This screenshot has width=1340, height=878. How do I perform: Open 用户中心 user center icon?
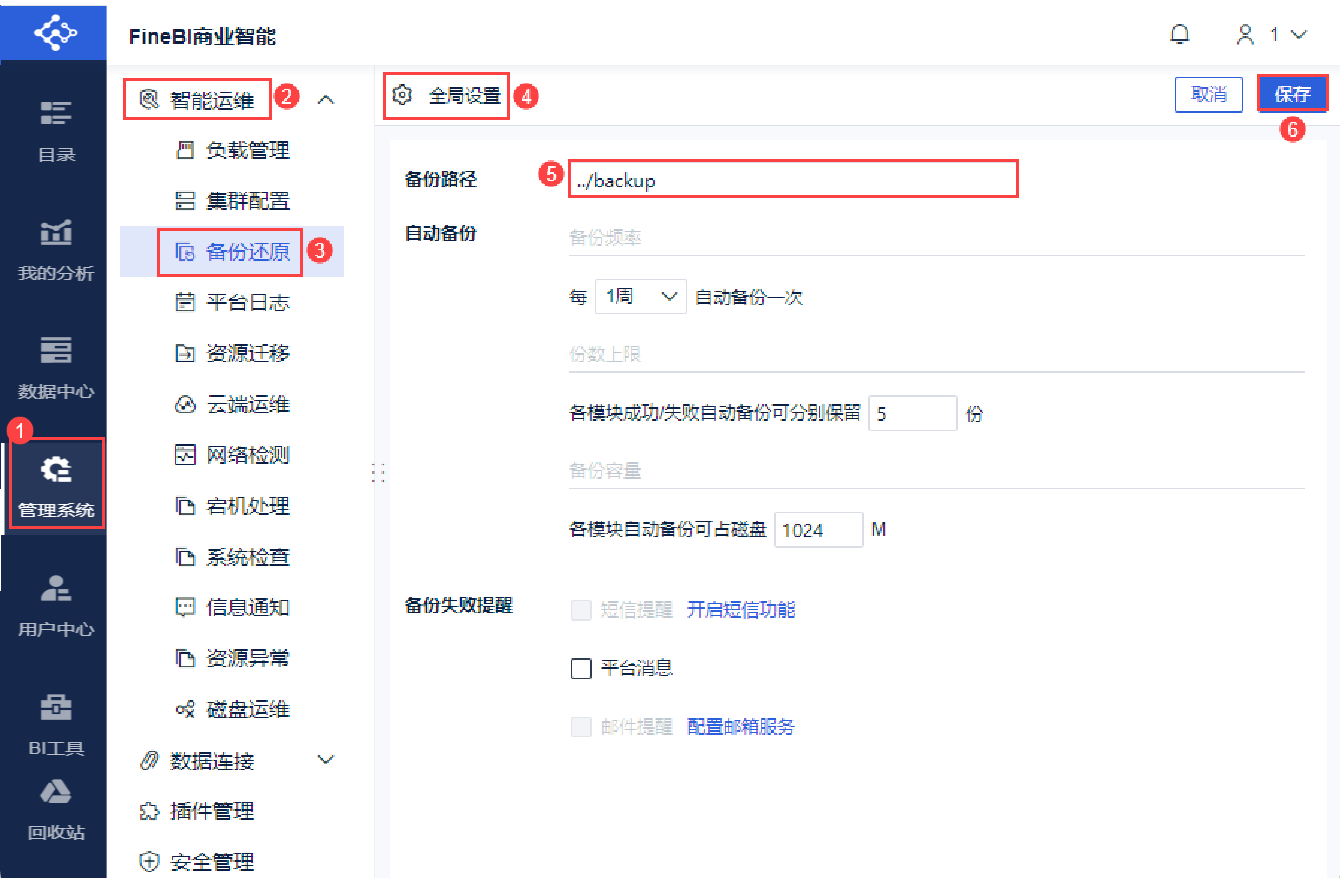coord(56,588)
